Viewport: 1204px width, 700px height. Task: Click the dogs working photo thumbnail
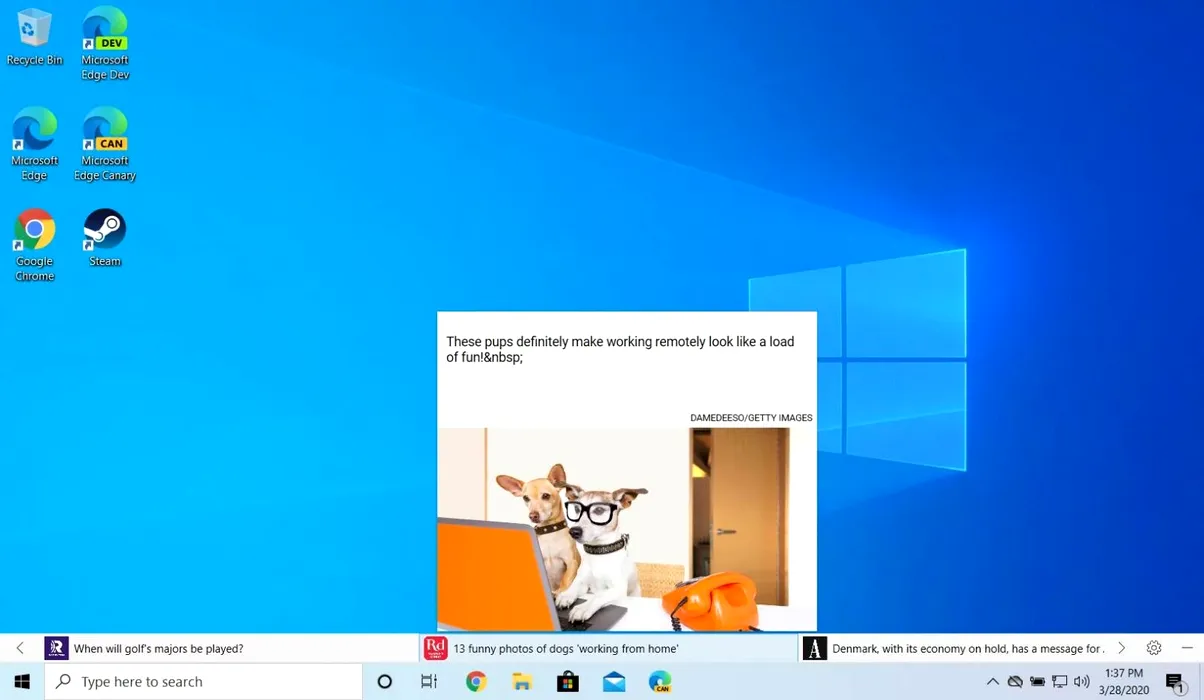[626, 529]
